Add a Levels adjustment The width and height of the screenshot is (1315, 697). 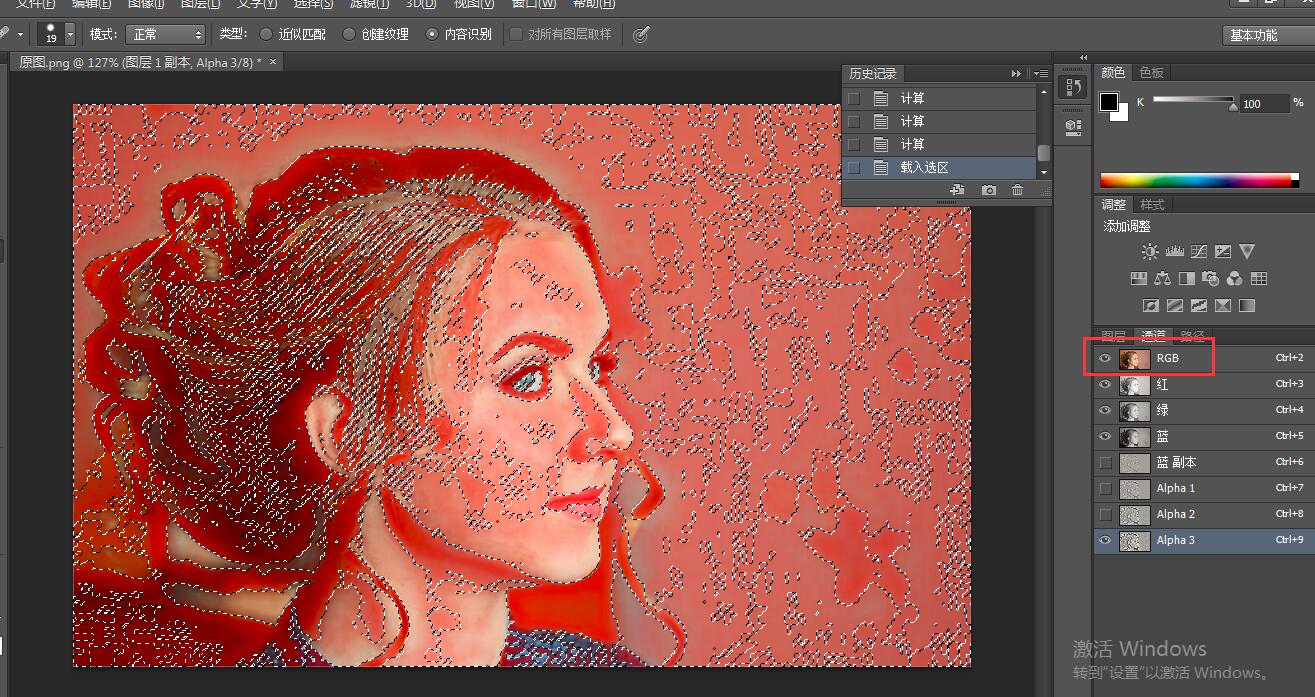coord(1174,252)
